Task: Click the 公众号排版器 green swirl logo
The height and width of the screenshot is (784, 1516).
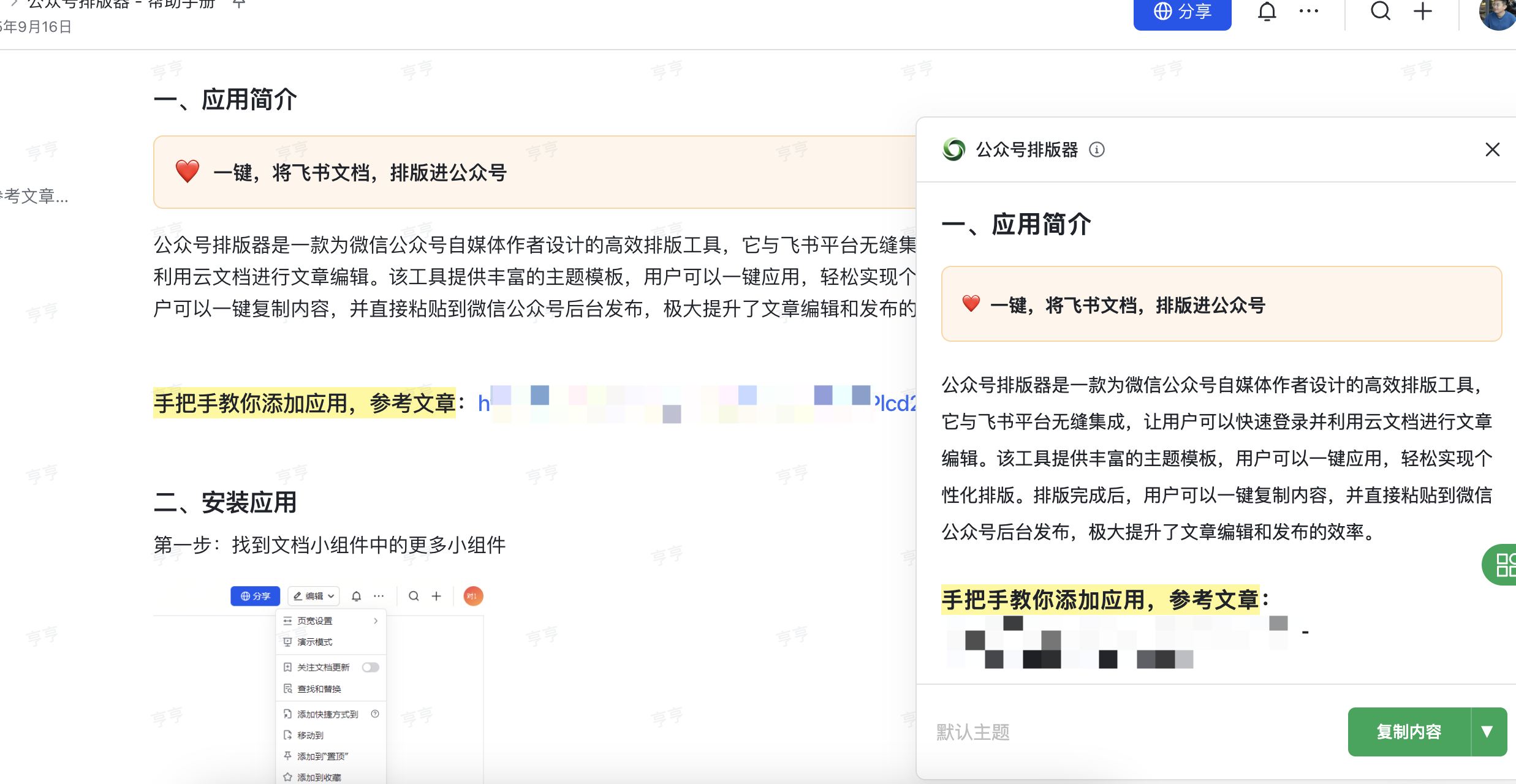Action: tap(953, 149)
